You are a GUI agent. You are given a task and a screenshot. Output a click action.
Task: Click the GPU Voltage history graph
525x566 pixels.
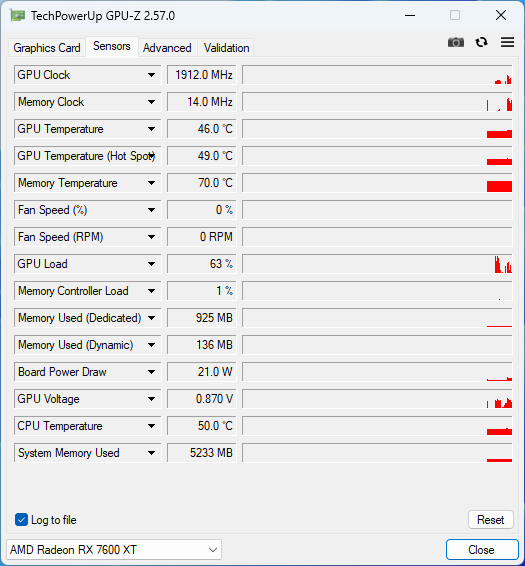pos(377,399)
